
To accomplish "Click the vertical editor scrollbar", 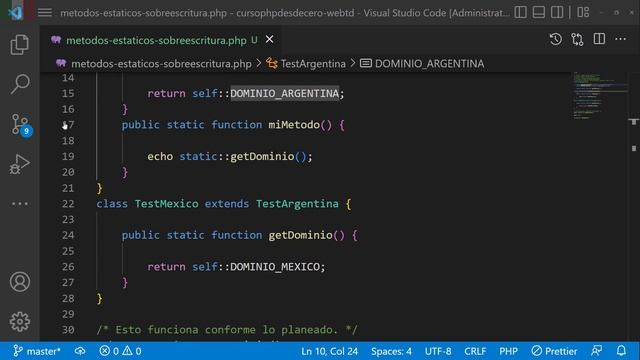I will pyautogui.click(x=634, y=206).
